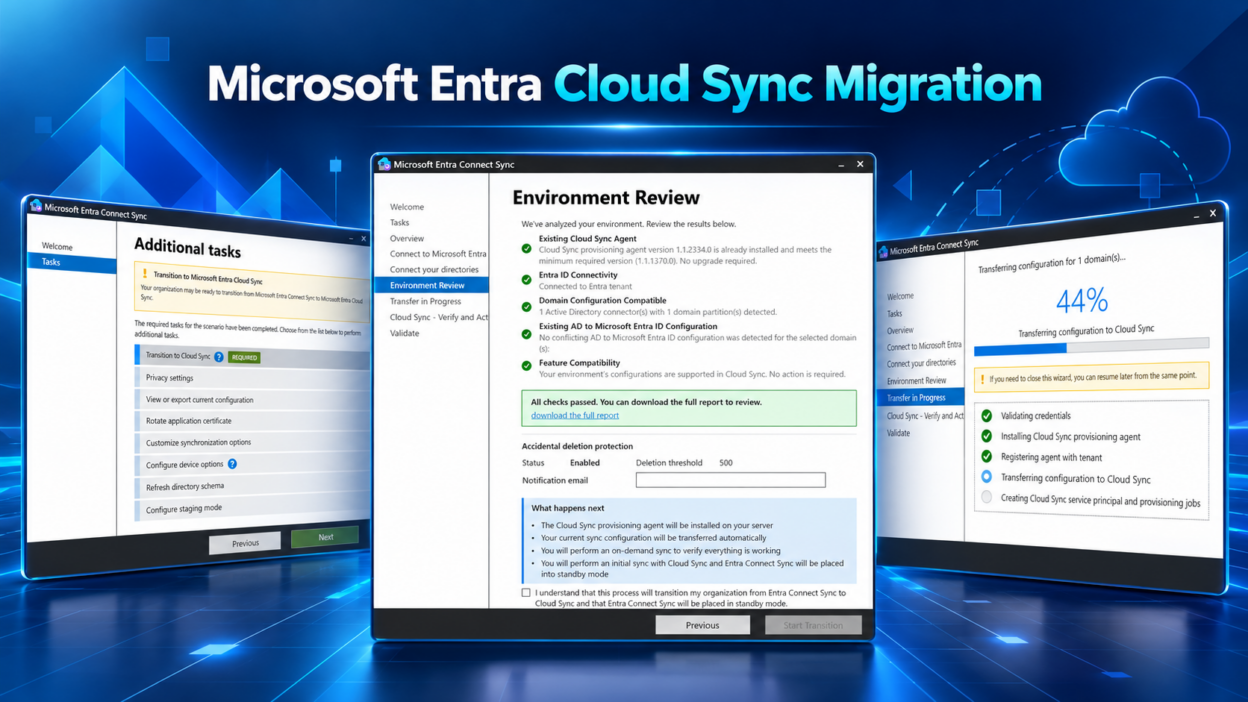Select Validate step in center window sidebar
The image size is (1248, 702).
[x=404, y=333]
